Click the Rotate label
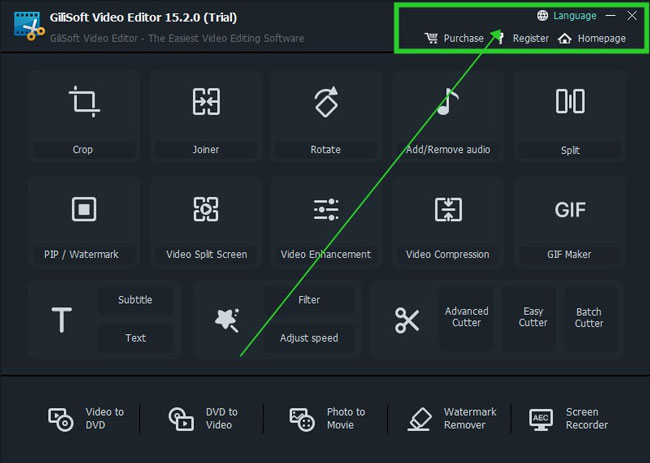Image resolution: width=650 pixels, height=463 pixels. [x=325, y=149]
